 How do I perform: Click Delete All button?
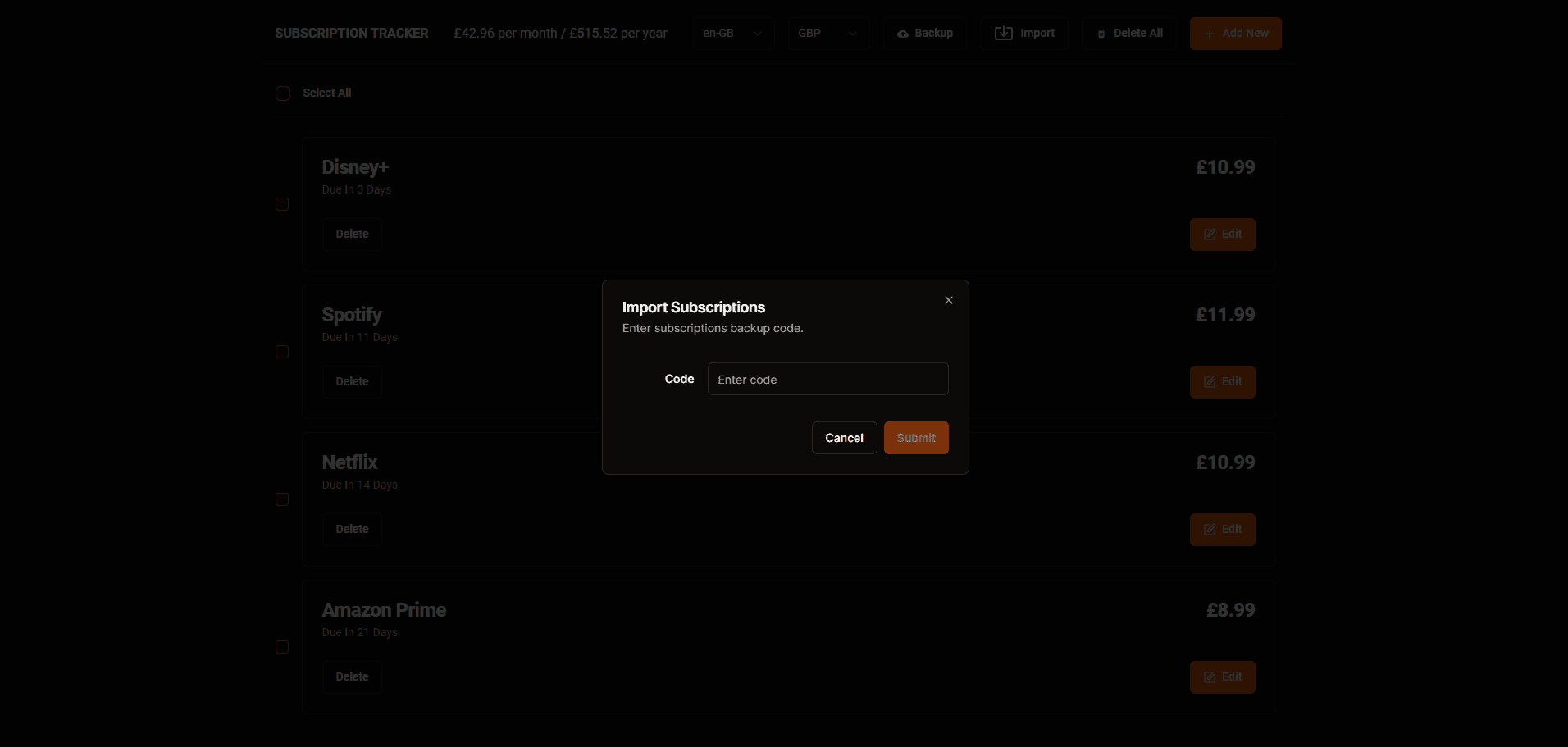[x=1129, y=34]
